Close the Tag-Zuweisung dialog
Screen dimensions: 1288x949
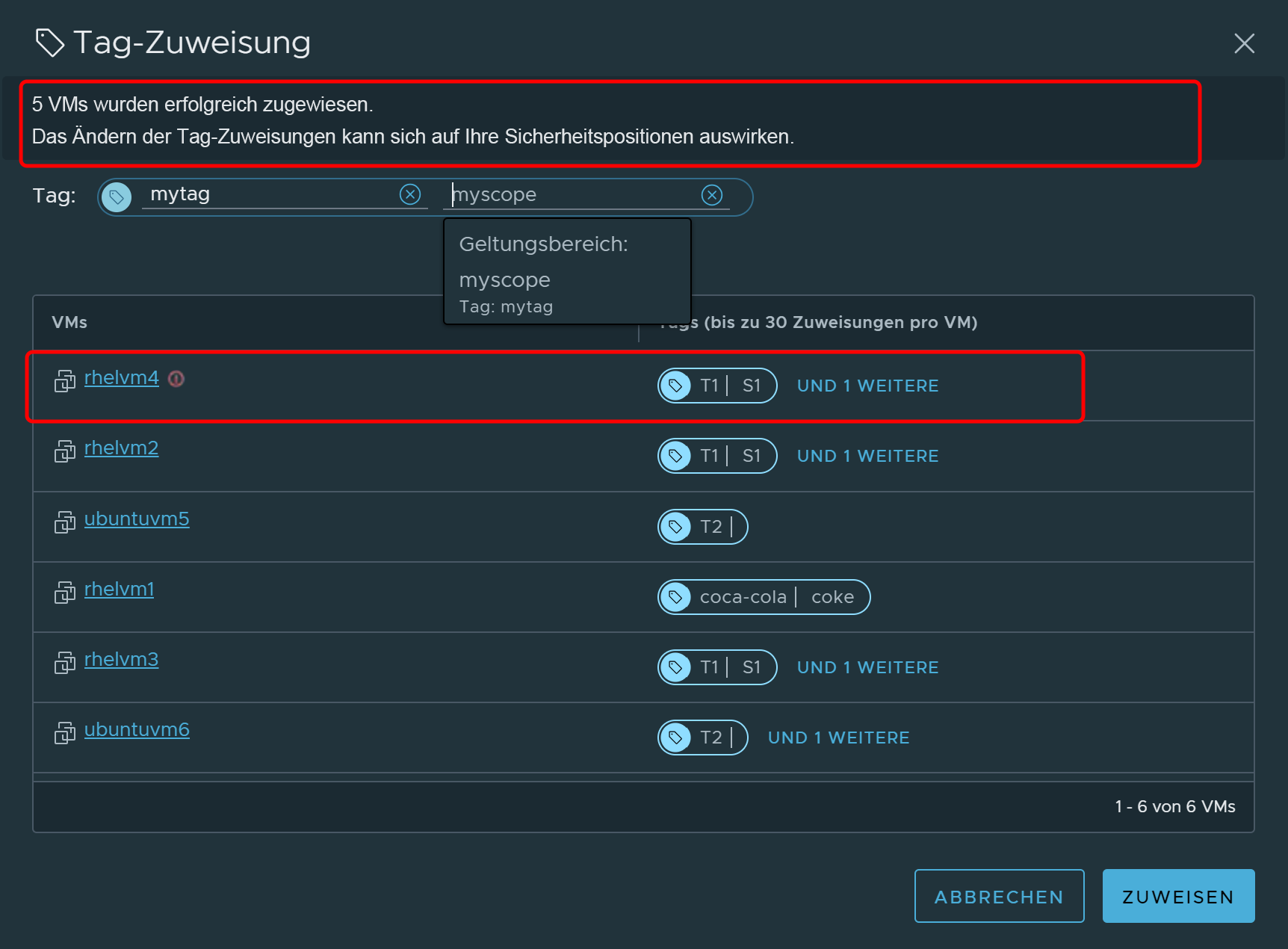click(1244, 43)
